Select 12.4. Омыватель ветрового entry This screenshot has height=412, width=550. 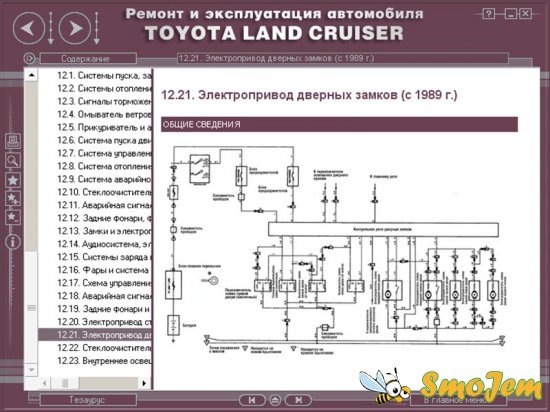[104, 114]
